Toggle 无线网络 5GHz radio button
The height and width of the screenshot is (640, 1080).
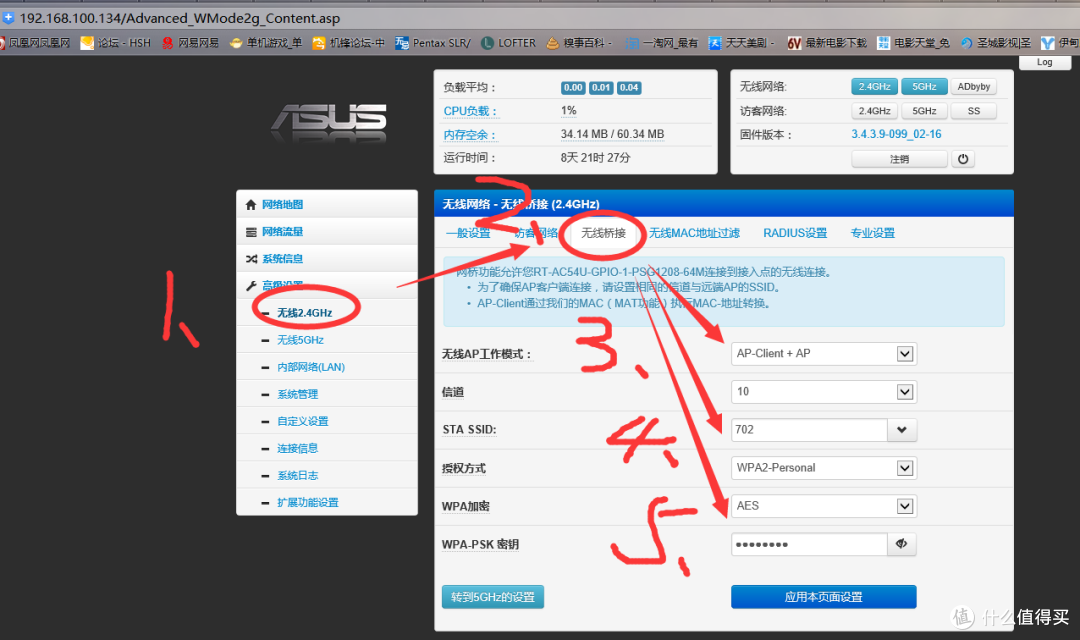click(924, 87)
